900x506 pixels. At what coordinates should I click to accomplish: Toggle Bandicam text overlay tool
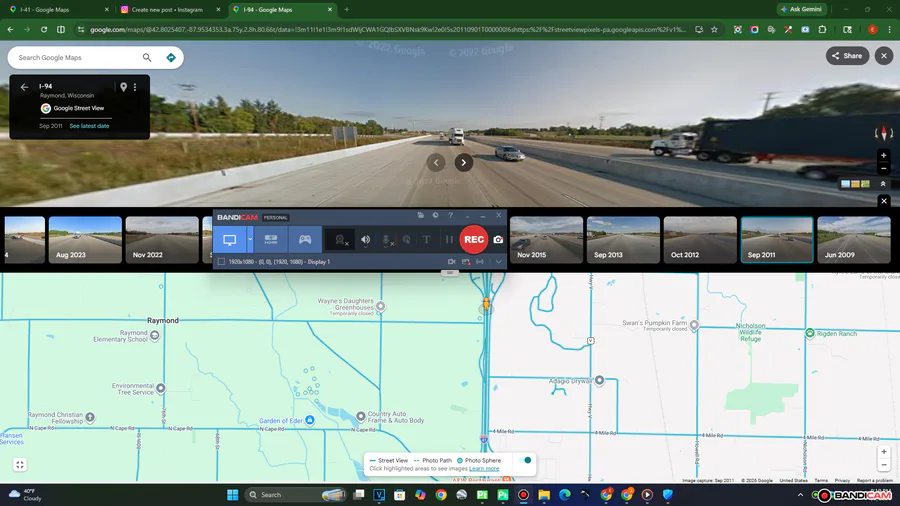(x=426, y=240)
